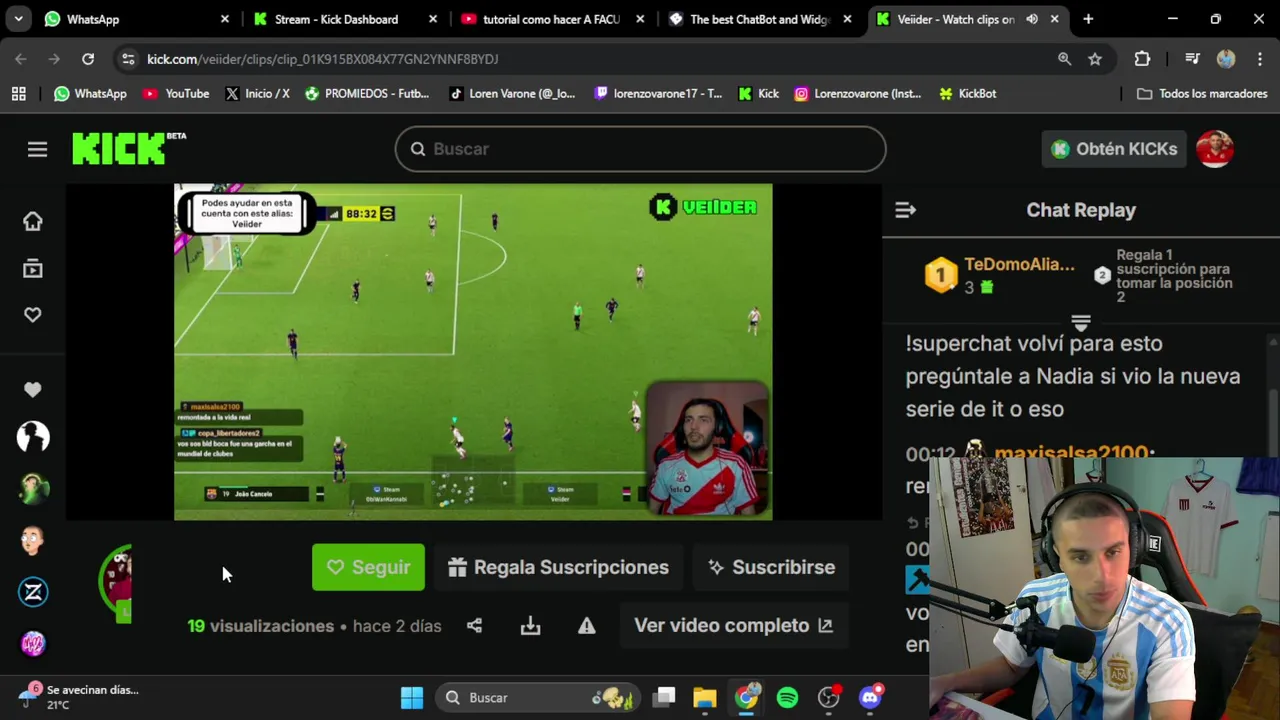Open Ver video completo link
This screenshot has height=720, width=1280.
[x=733, y=626]
